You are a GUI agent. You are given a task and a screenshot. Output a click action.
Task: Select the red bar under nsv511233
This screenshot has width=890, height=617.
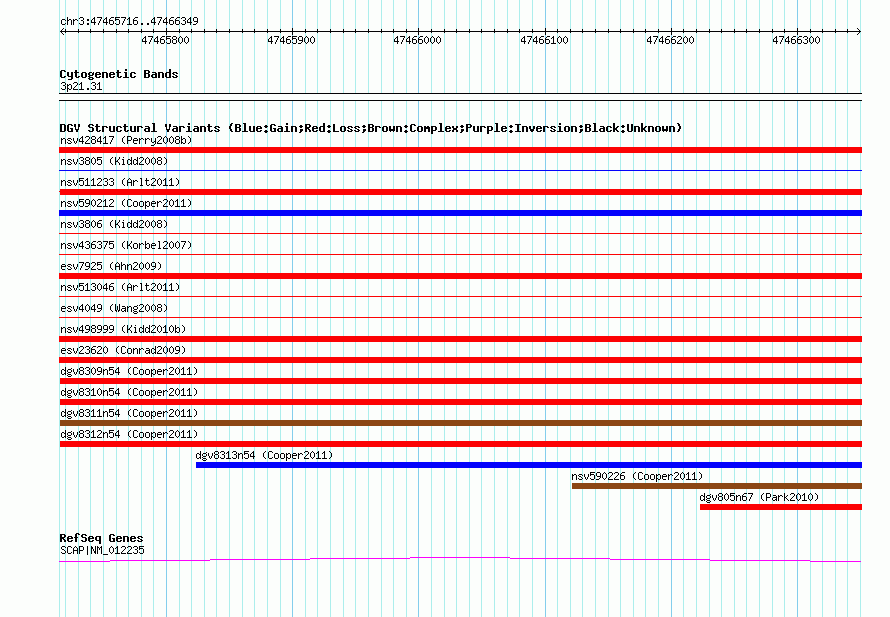460,192
